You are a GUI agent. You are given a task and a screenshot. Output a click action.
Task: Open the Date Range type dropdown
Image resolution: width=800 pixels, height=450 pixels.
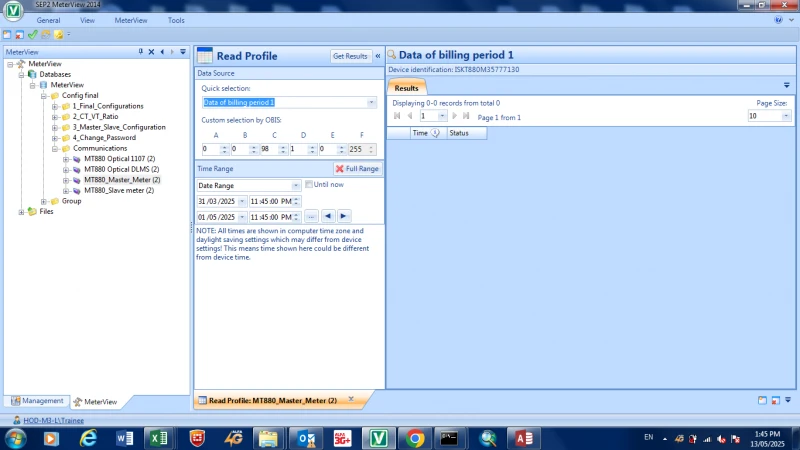(x=295, y=186)
